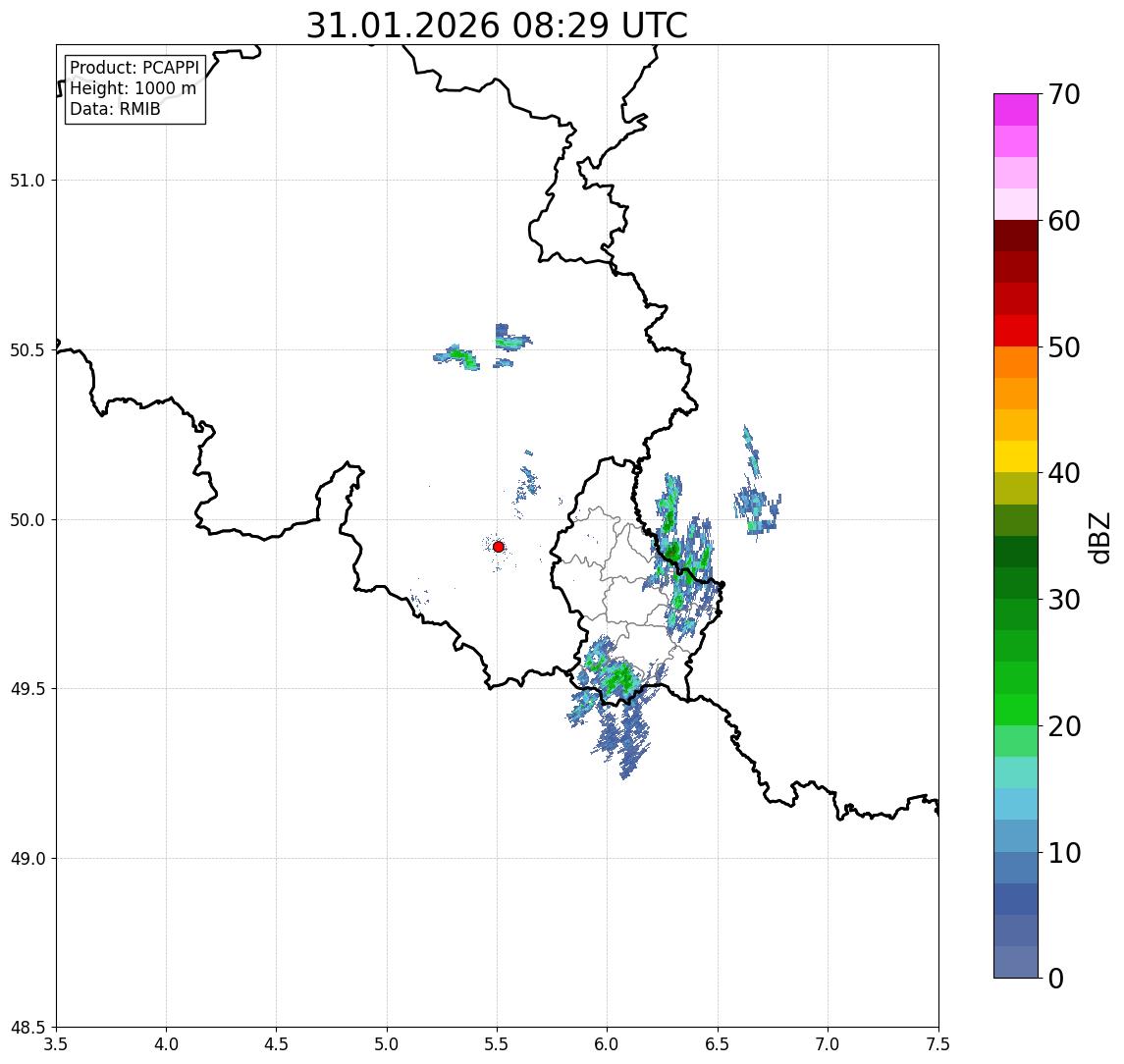The image size is (1124, 1064).
Task: Click longitude axis label 5.5
Action: [498, 1044]
